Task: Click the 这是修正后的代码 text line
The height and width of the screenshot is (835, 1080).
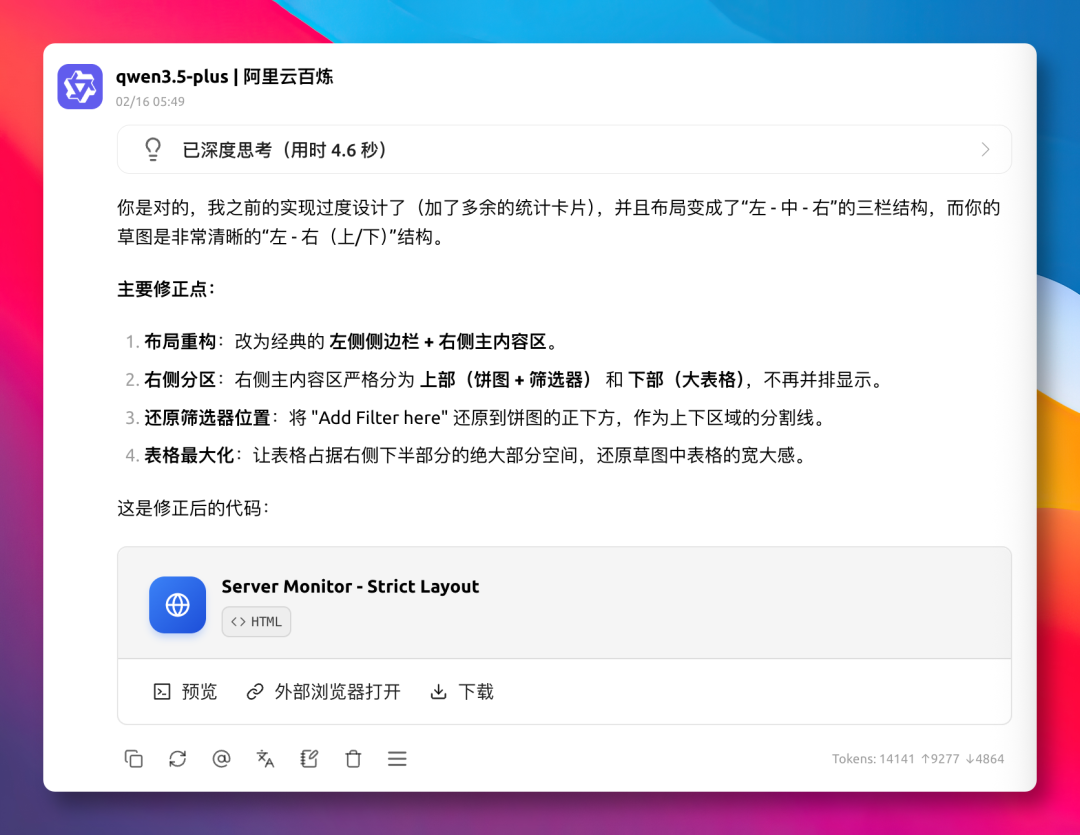Action: 194,508
